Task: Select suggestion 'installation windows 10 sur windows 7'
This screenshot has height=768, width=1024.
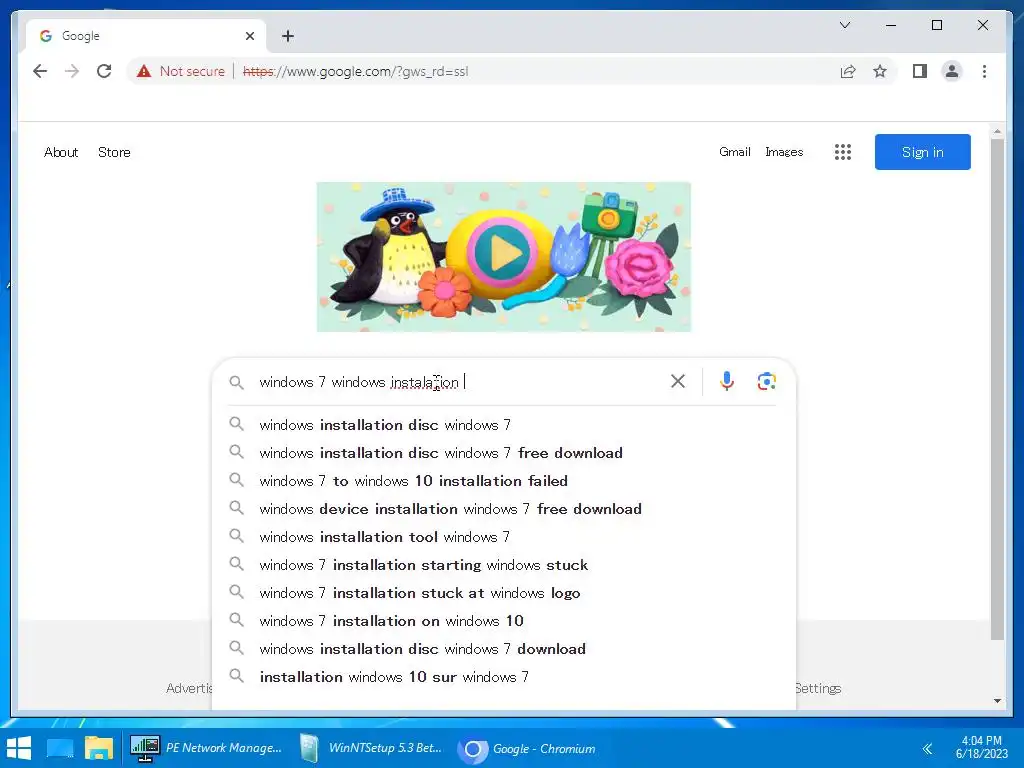Action: pos(504,677)
